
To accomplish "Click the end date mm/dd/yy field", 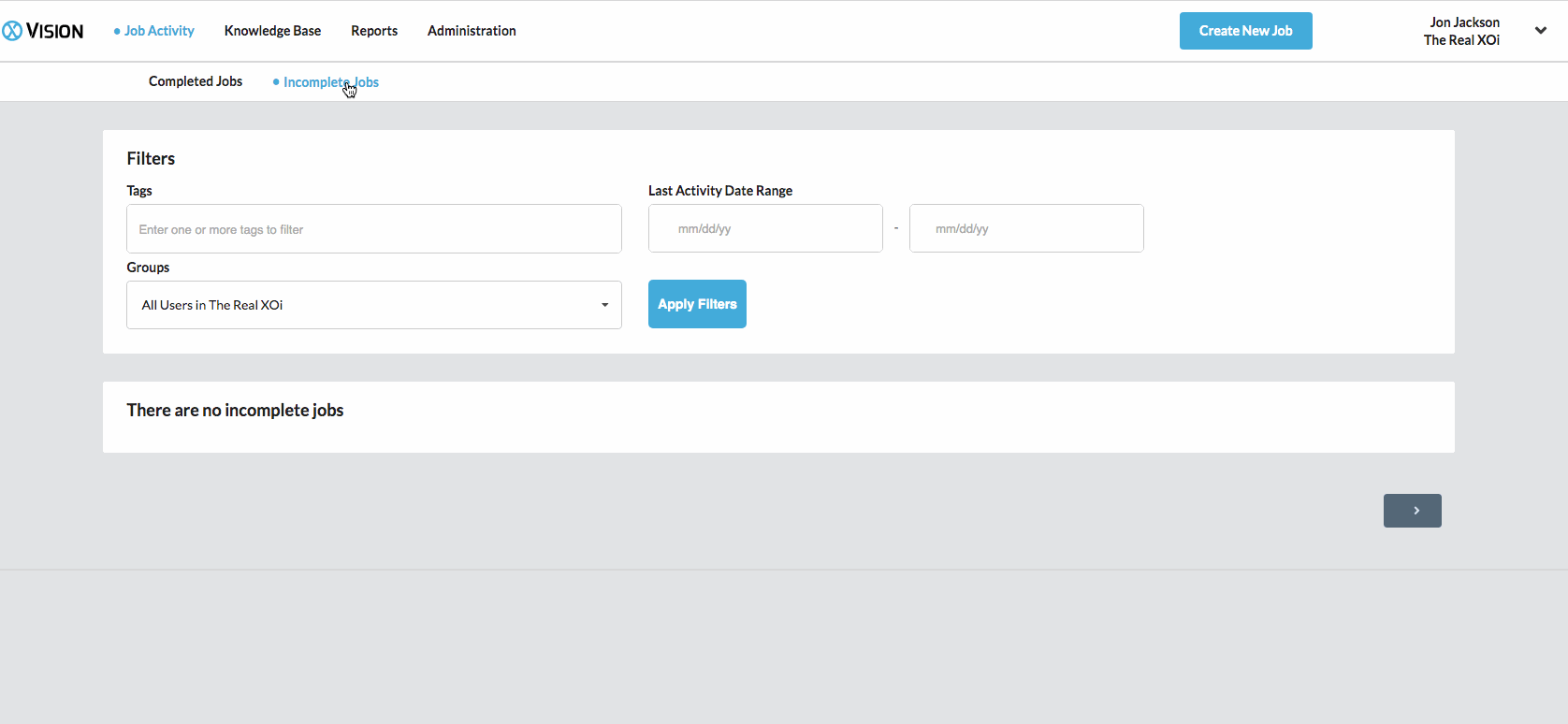I will [1025, 228].
